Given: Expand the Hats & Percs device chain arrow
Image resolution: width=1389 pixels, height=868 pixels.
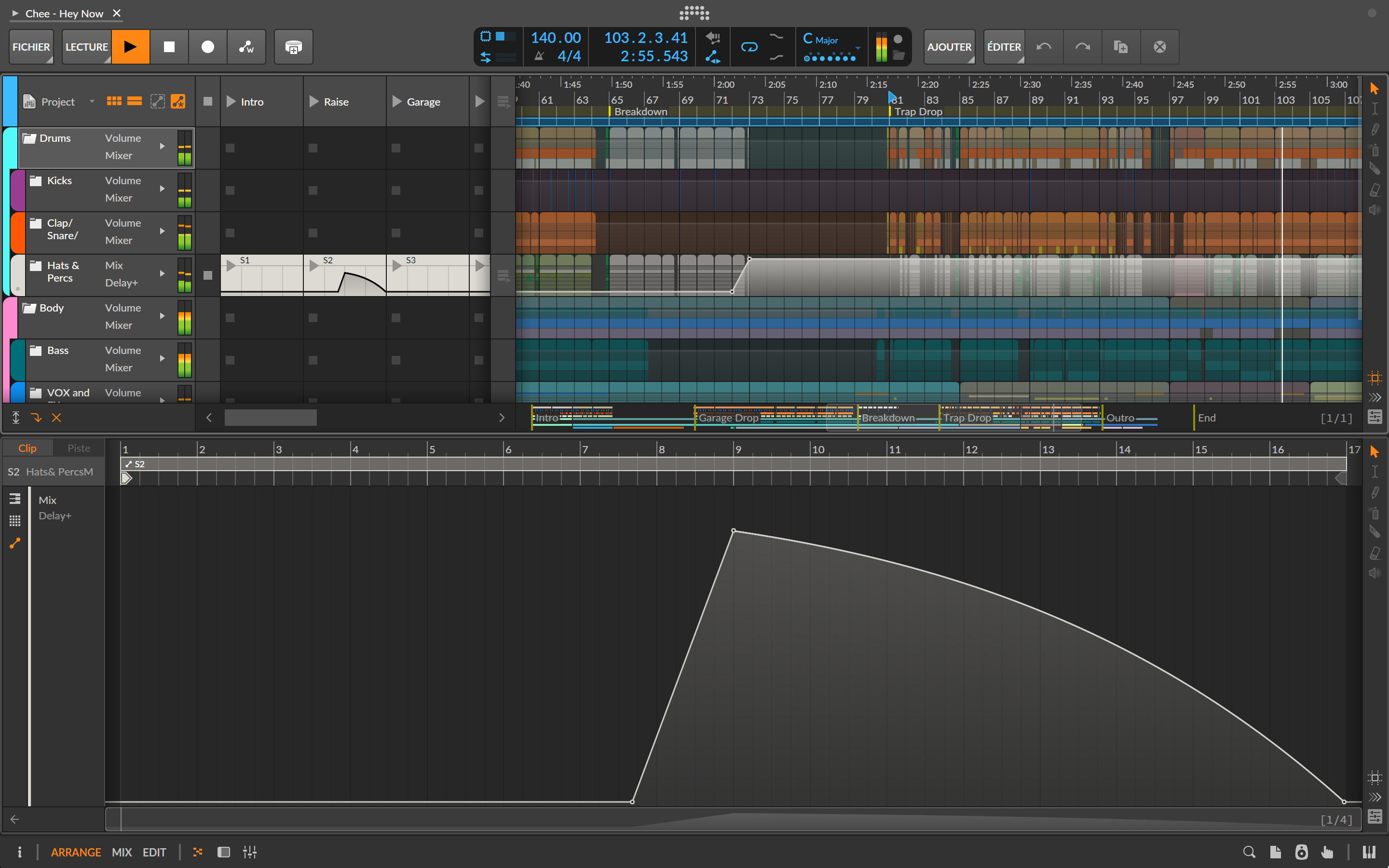Looking at the screenshot, I should (x=162, y=274).
